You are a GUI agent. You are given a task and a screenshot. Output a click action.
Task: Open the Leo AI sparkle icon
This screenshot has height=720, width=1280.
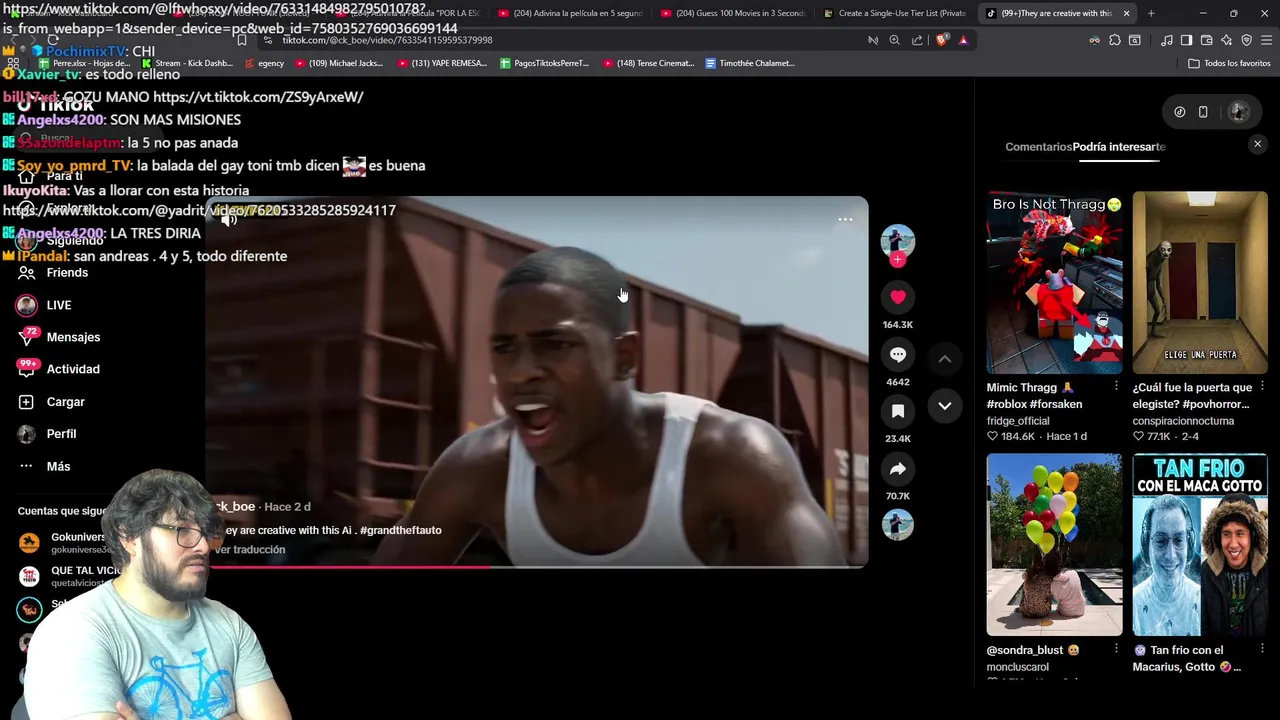tap(1226, 40)
